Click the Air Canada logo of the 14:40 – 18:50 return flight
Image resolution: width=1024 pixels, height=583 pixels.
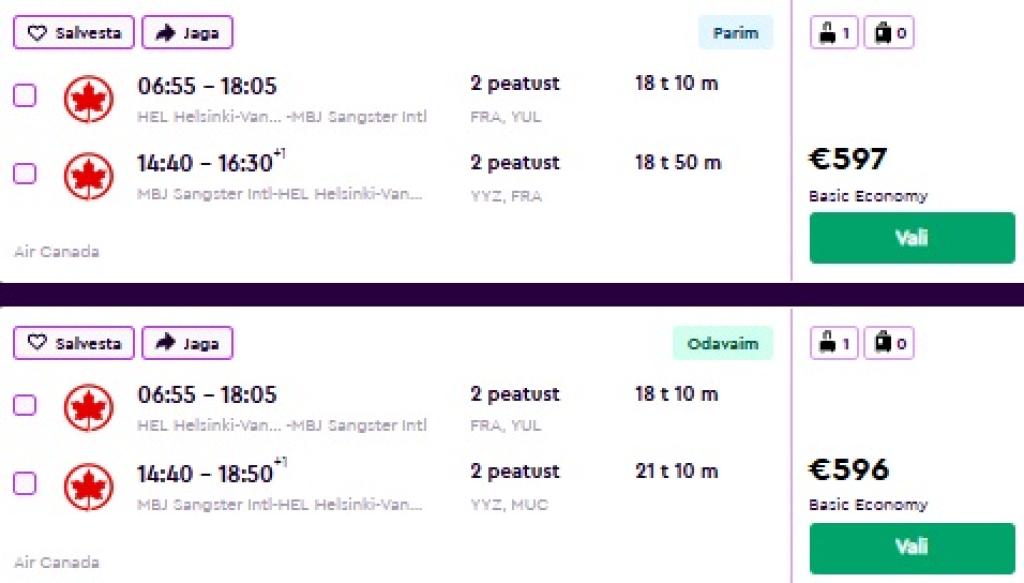point(89,487)
